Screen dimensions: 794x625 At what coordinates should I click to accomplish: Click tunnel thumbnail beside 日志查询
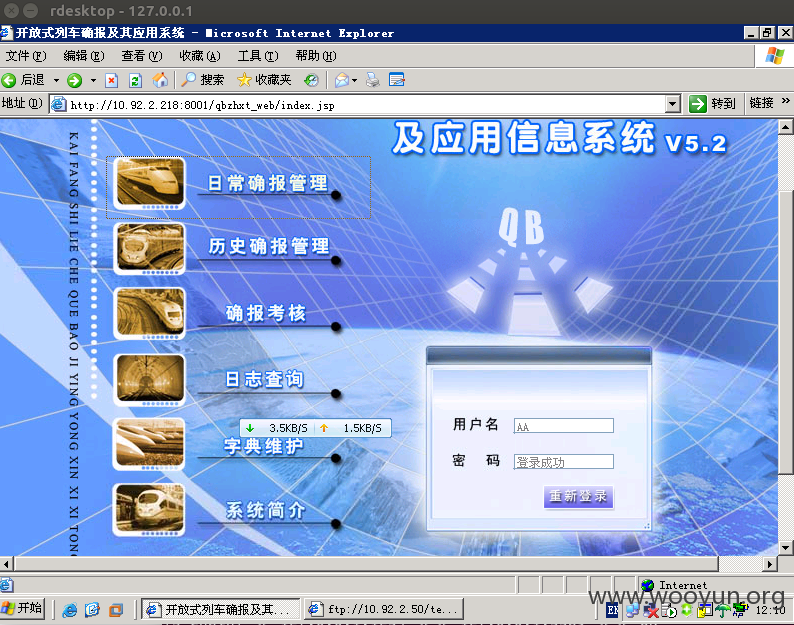click(x=149, y=380)
